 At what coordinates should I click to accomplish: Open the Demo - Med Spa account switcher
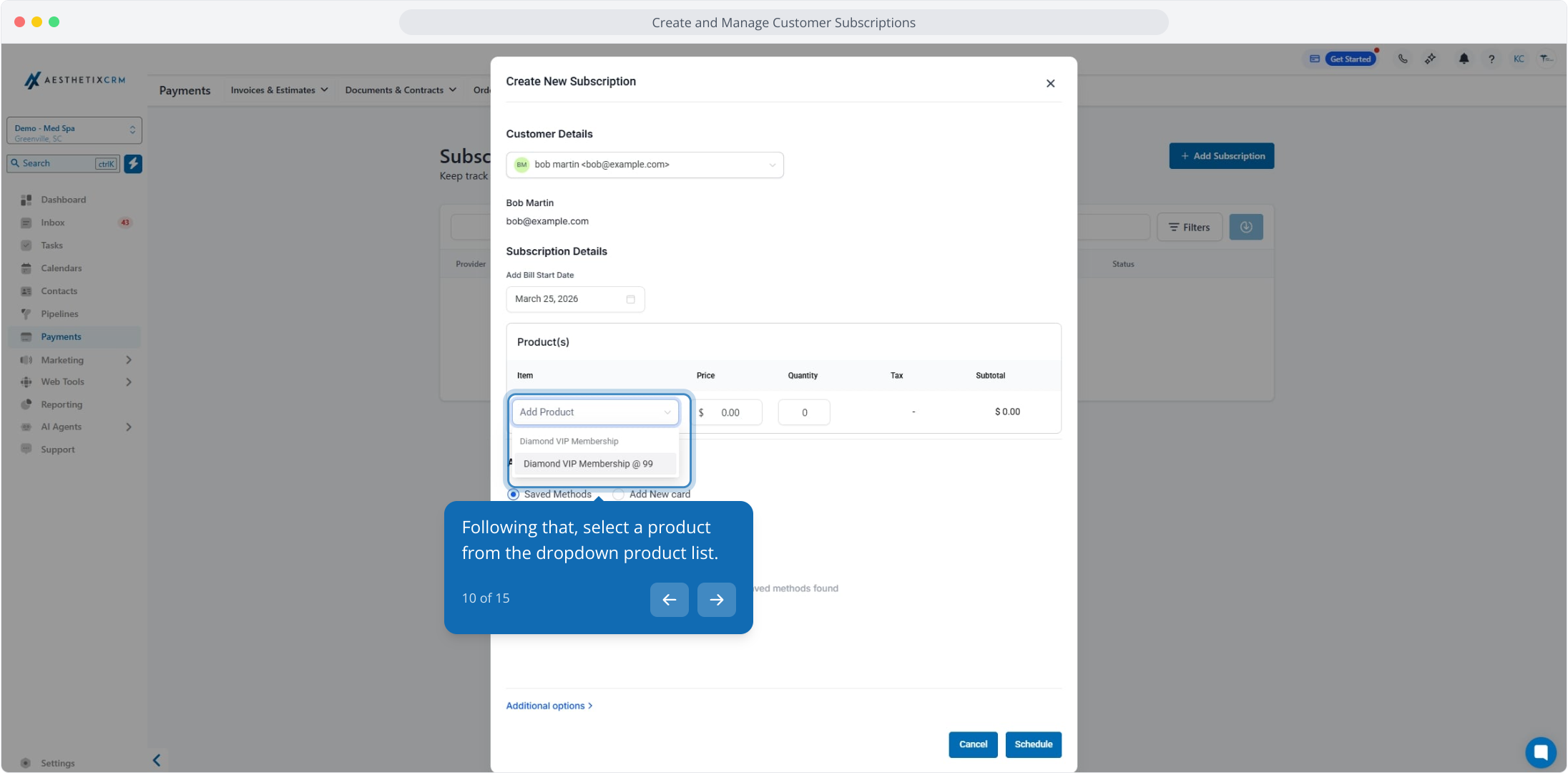(74, 131)
